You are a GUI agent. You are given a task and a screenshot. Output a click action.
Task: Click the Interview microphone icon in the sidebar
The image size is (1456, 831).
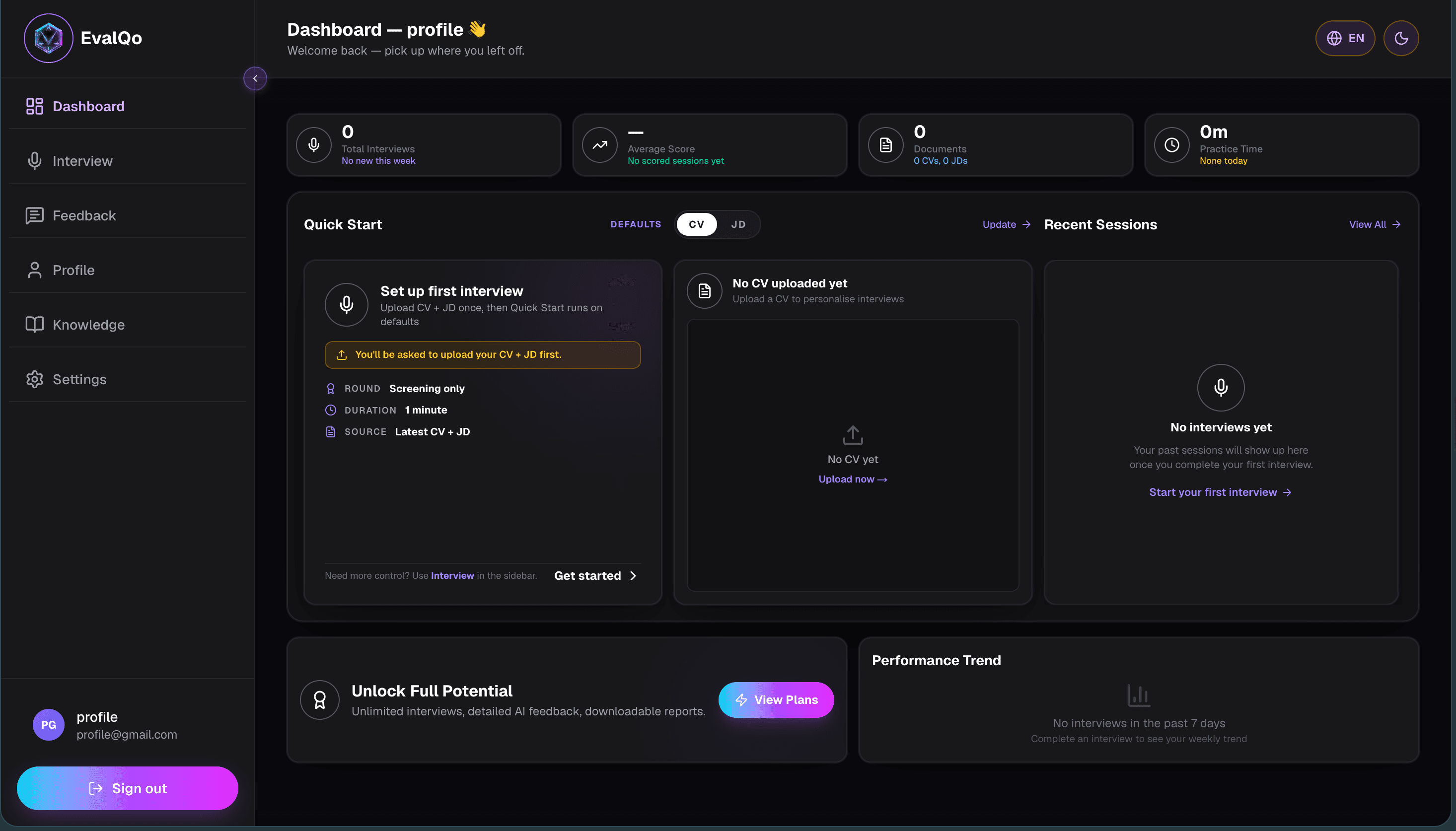35,161
